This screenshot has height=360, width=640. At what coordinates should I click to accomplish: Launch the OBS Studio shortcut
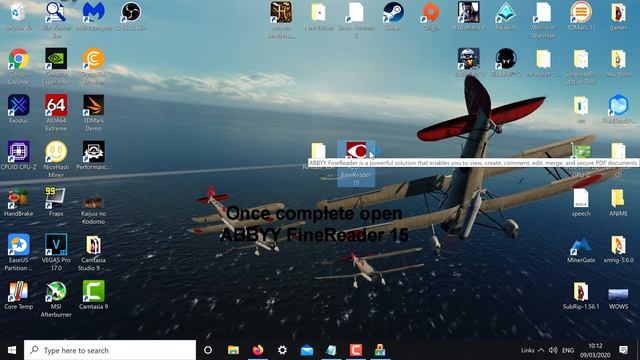pos(131,17)
